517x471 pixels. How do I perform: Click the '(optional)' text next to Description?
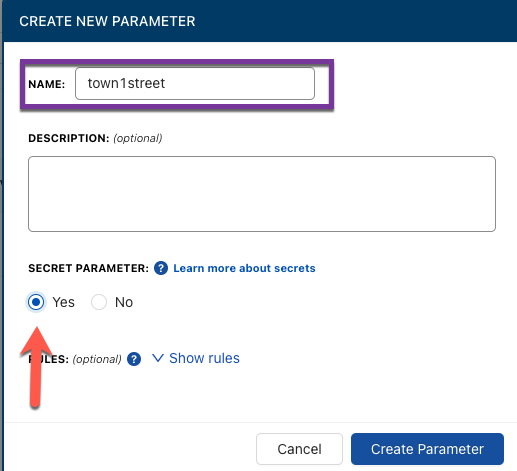(x=138, y=138)
